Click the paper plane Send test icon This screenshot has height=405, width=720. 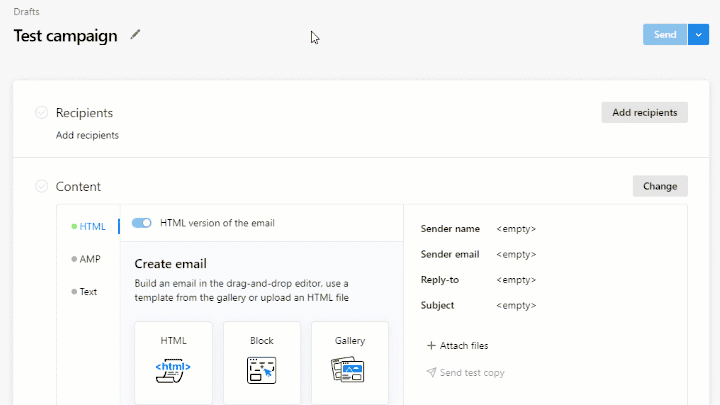[x=431, y=373]
